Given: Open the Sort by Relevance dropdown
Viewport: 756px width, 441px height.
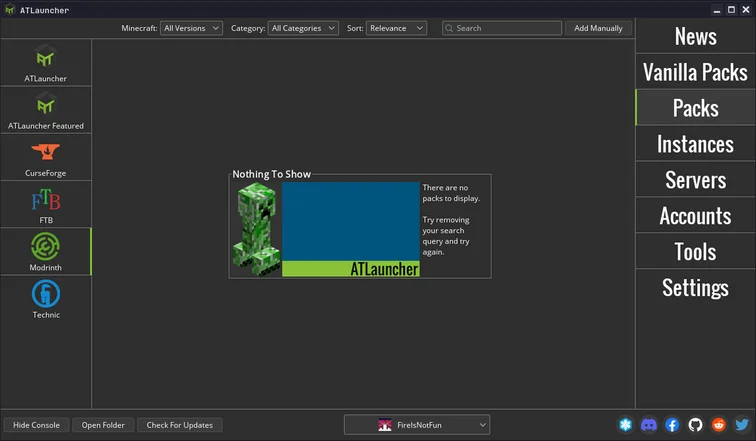Looking at the screenshot, I should tap(396, 28).
